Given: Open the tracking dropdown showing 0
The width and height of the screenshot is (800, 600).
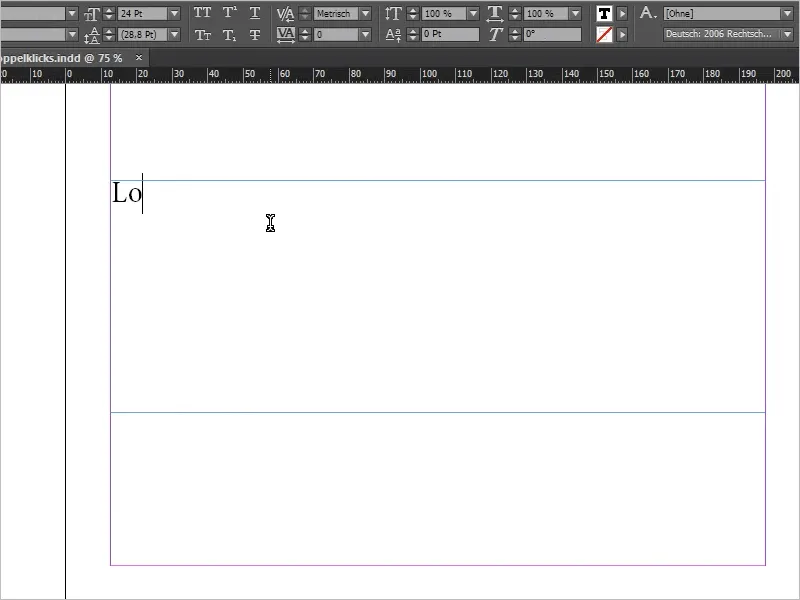Looking at the screenshot, I should (365, 35).
